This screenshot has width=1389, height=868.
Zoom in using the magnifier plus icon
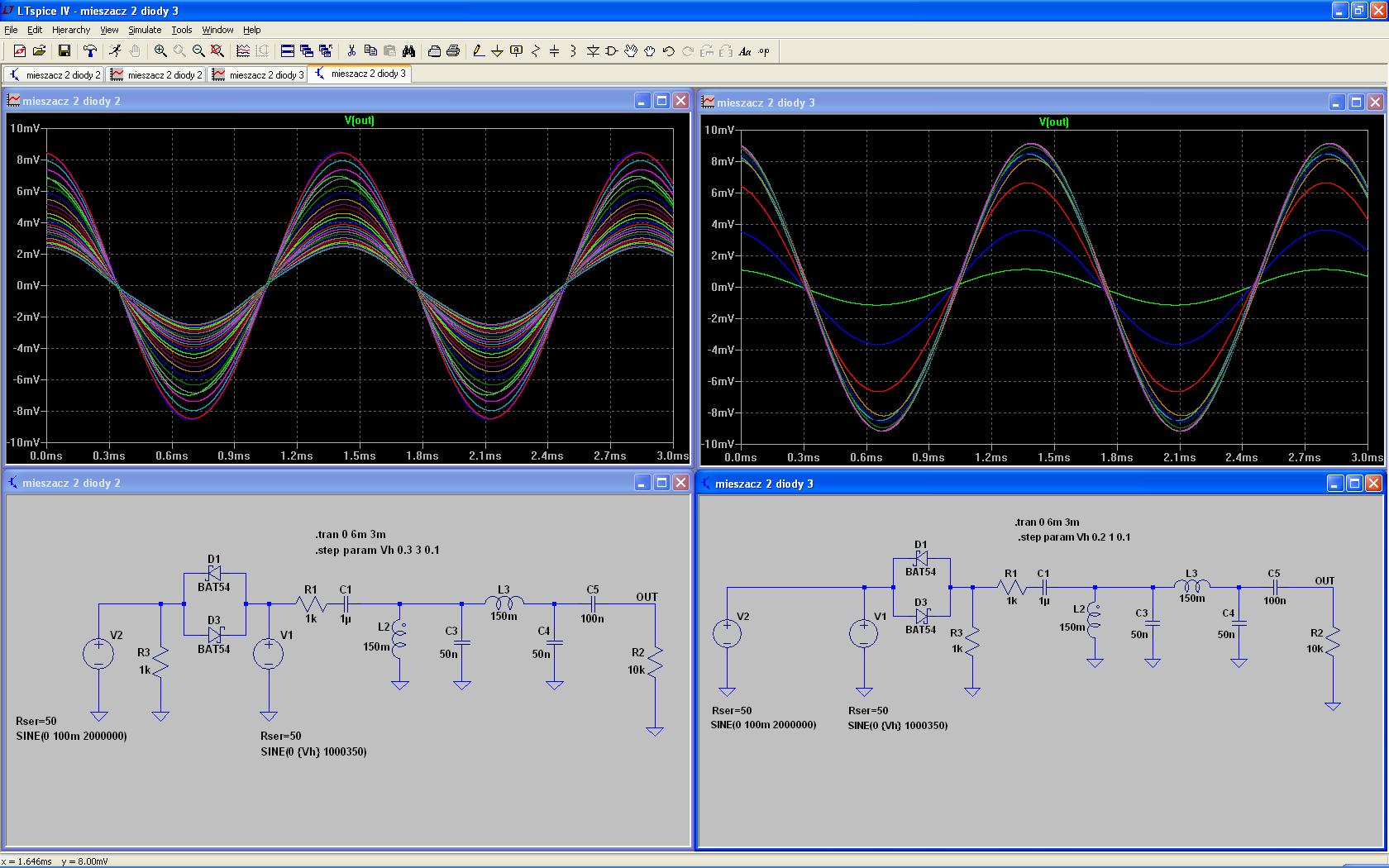click(x=160, y=51)
